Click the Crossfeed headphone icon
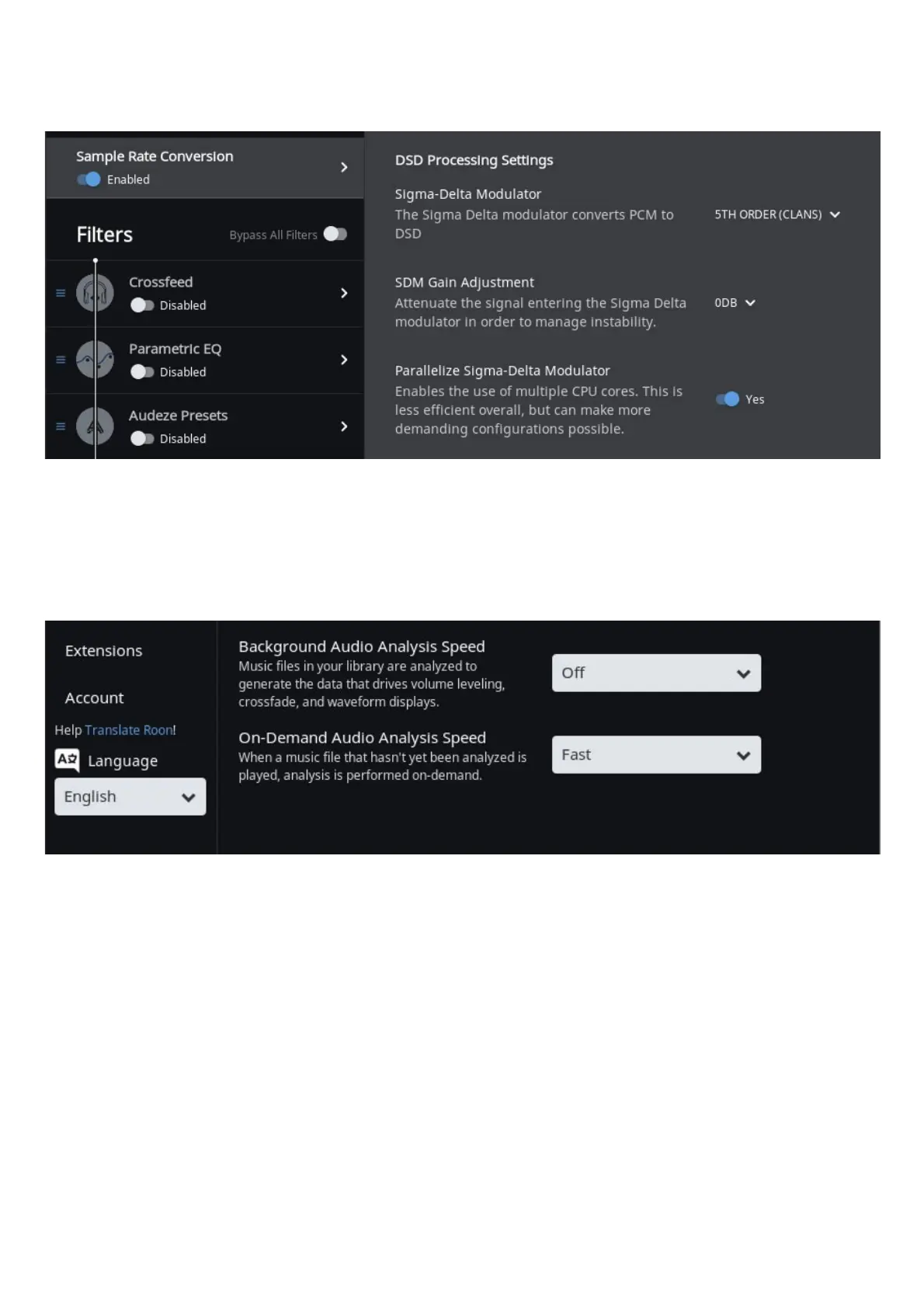924x1308 pixels. [x=95, y=294]
